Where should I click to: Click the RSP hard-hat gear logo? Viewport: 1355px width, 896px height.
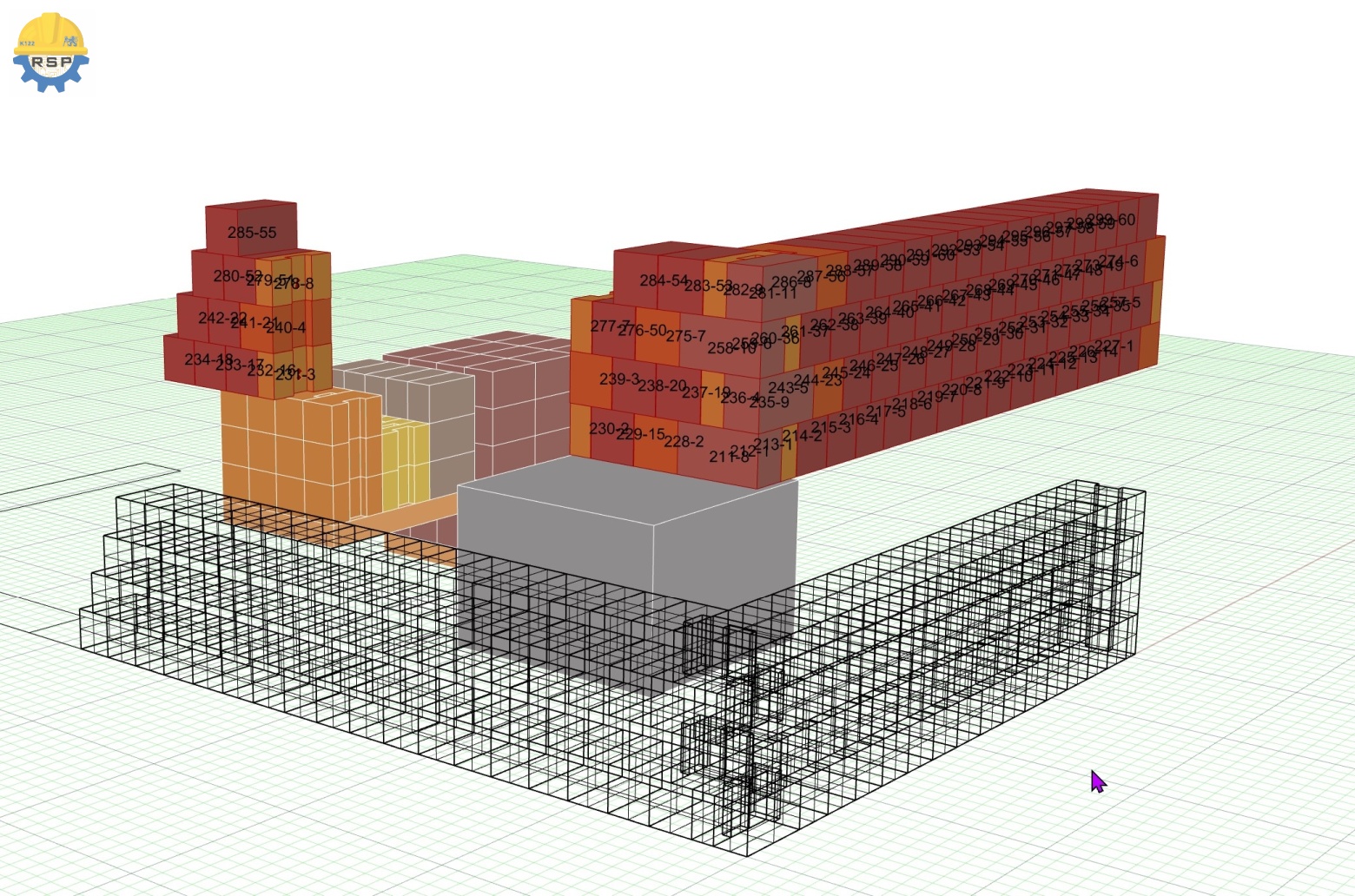click(x=50, y=52)
